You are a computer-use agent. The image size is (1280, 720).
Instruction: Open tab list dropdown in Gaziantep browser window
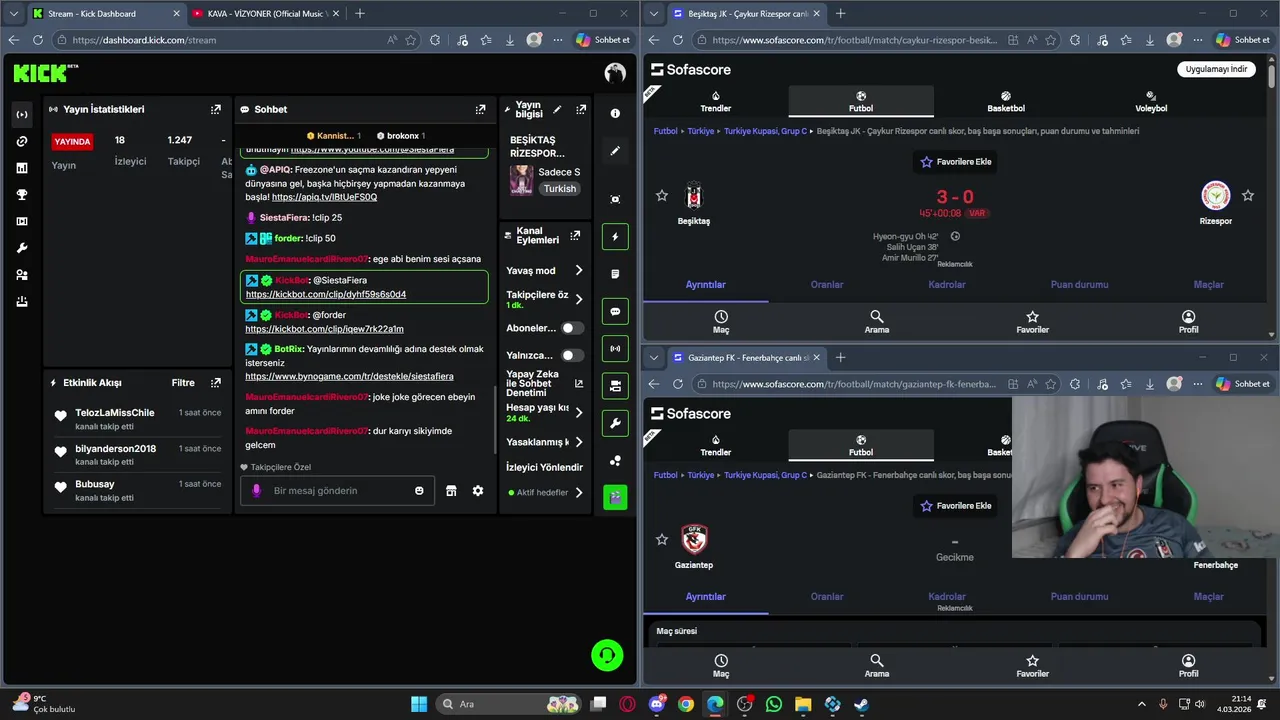pos(654,358)
